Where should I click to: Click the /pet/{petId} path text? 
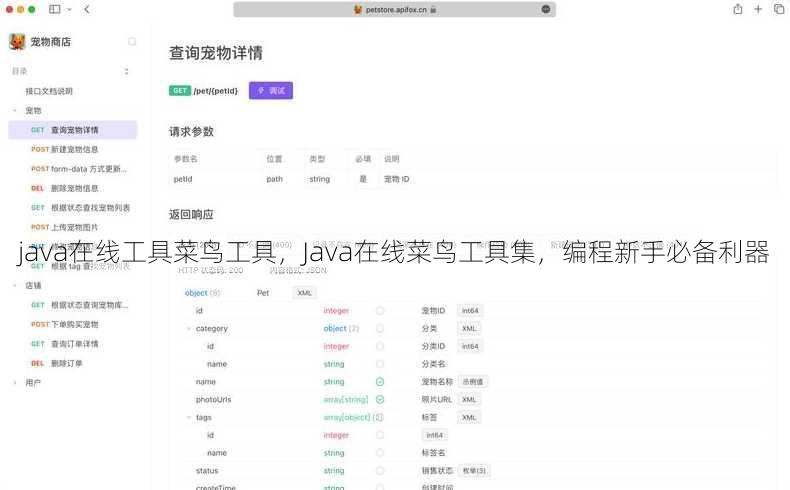pos(216,91)
